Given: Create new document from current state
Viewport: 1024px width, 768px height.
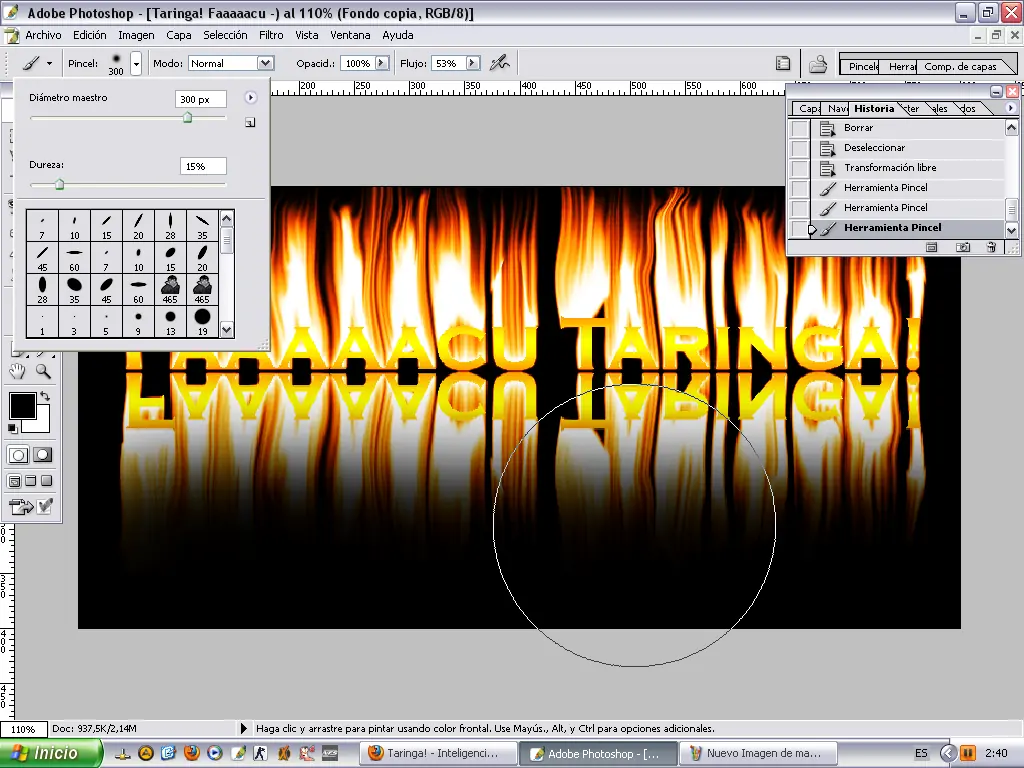Looking at the screenshot, I should tap(932, 247).
